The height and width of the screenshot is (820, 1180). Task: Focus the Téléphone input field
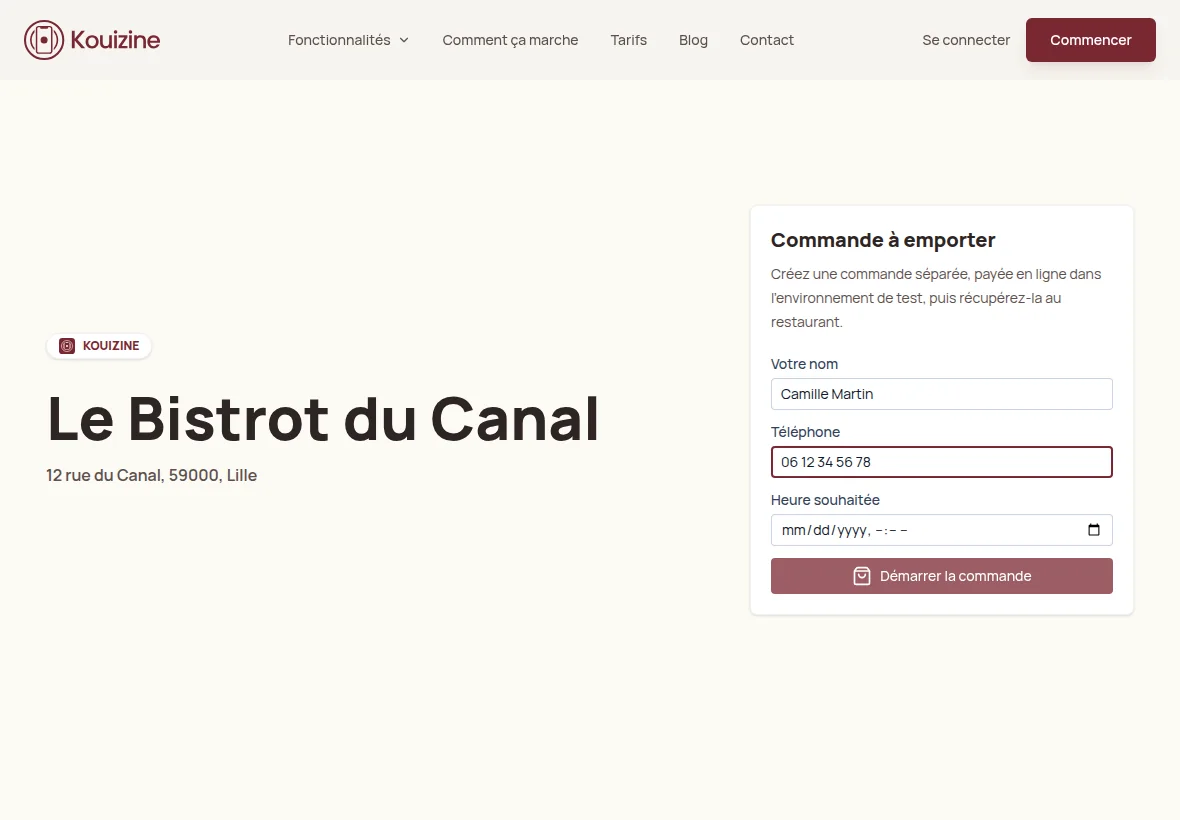pyautogui.click(x=941, y=462)
